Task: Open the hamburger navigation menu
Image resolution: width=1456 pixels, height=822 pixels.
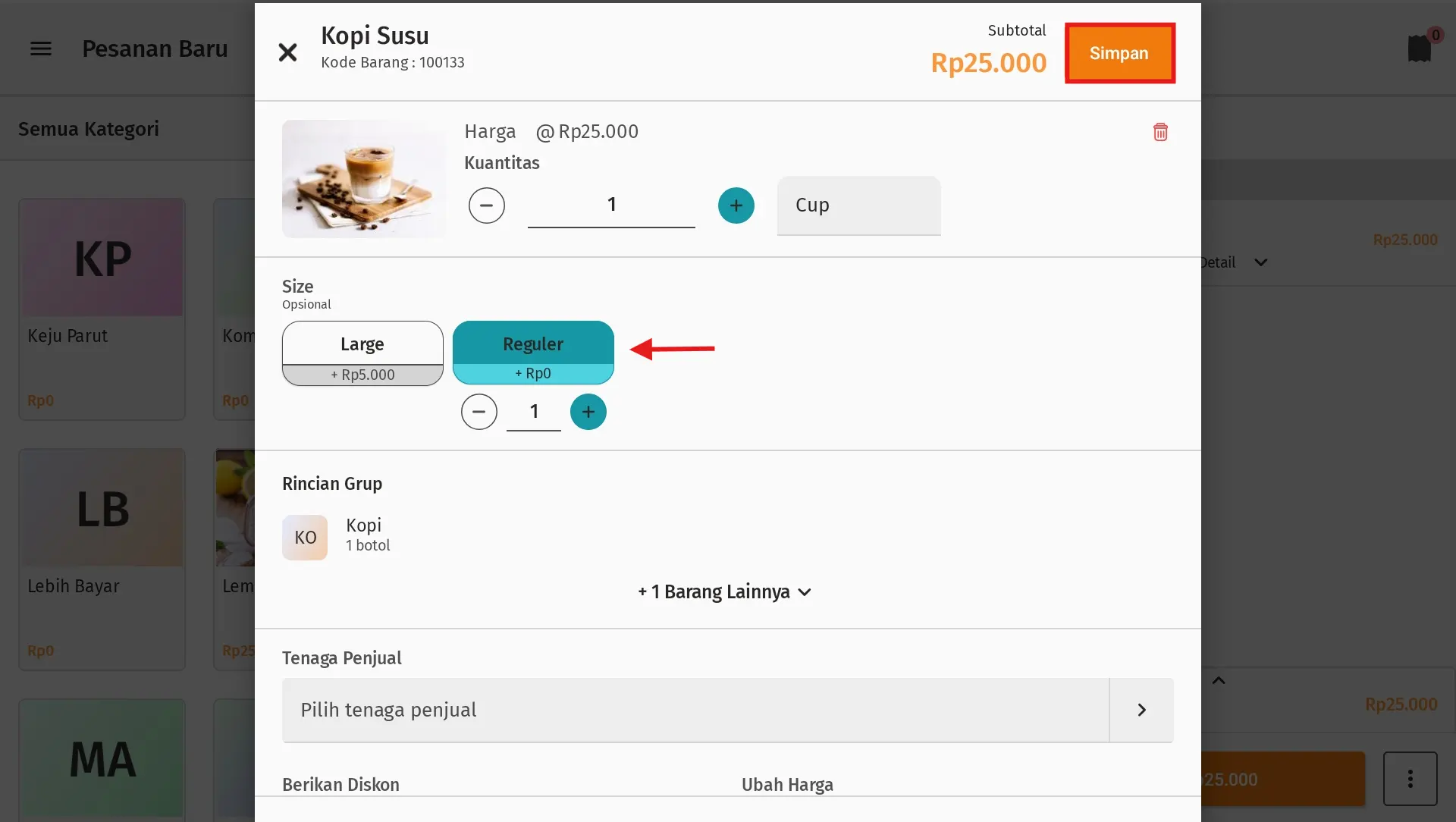Action: (x=41, y=48)
